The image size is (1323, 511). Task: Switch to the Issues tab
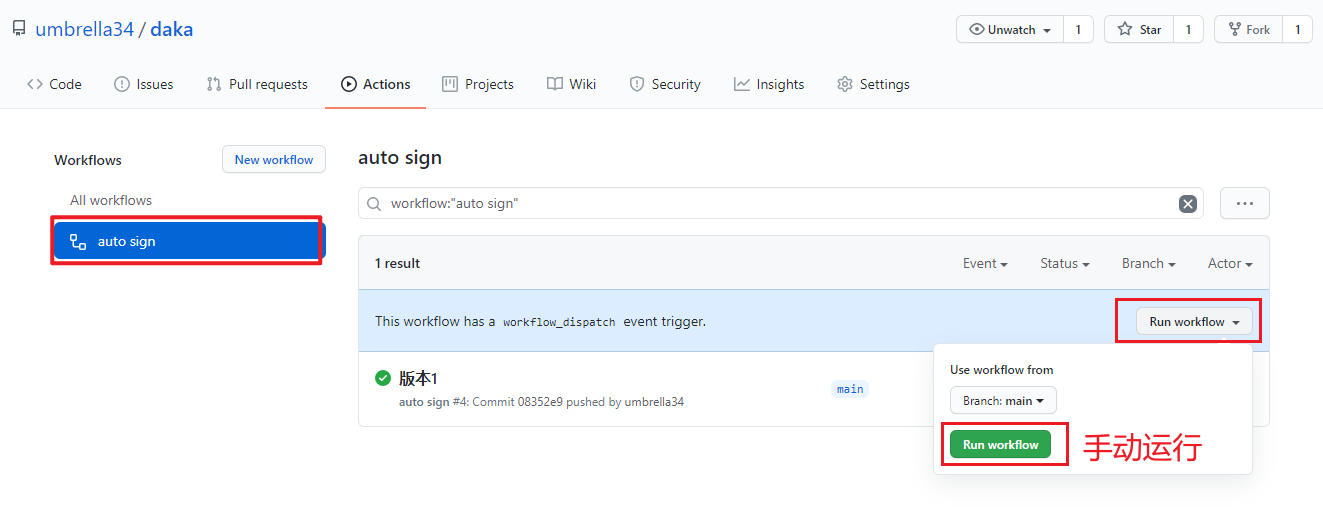click(144, 84)
